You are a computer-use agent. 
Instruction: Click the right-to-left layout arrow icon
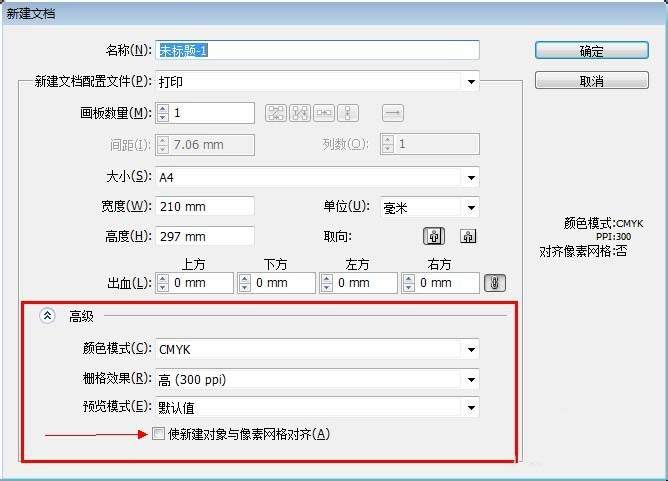(392, 113)
